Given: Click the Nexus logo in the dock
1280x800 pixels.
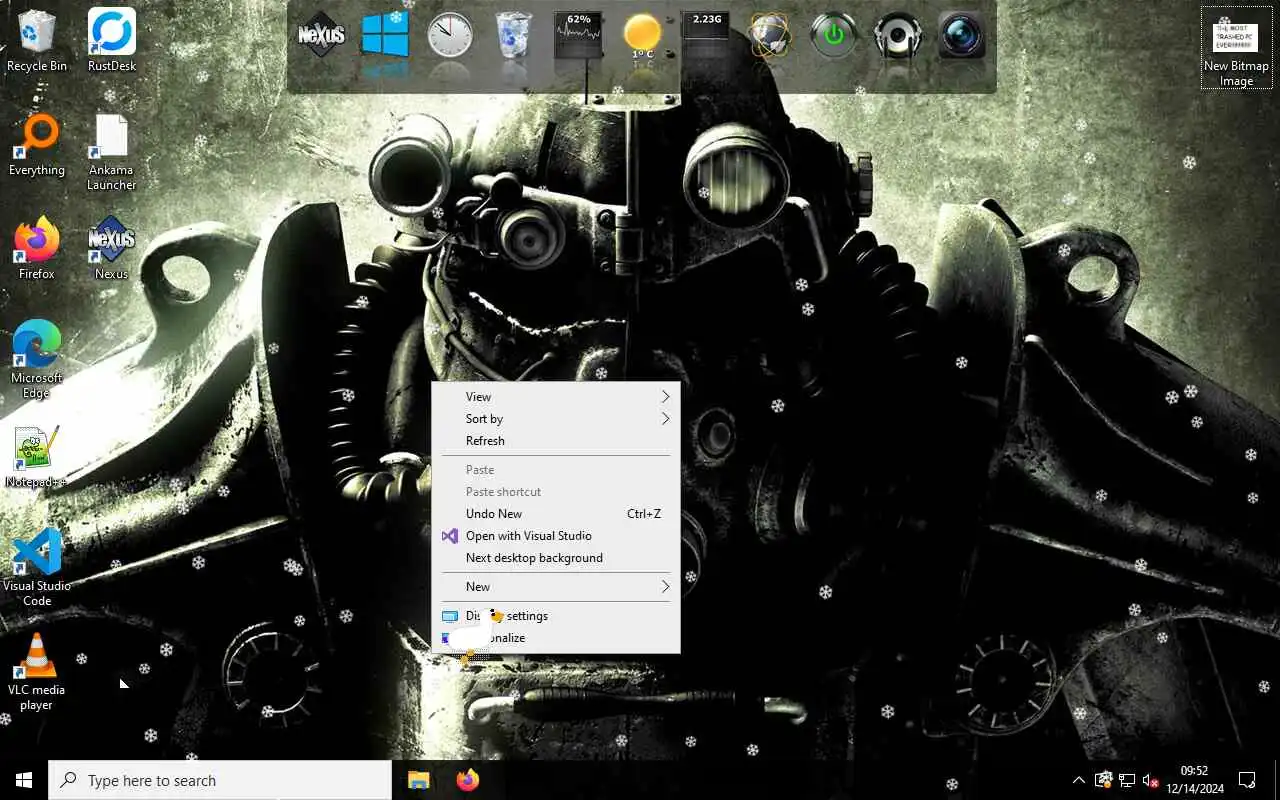Looking at the screenshot, I should tap(321, 36).
